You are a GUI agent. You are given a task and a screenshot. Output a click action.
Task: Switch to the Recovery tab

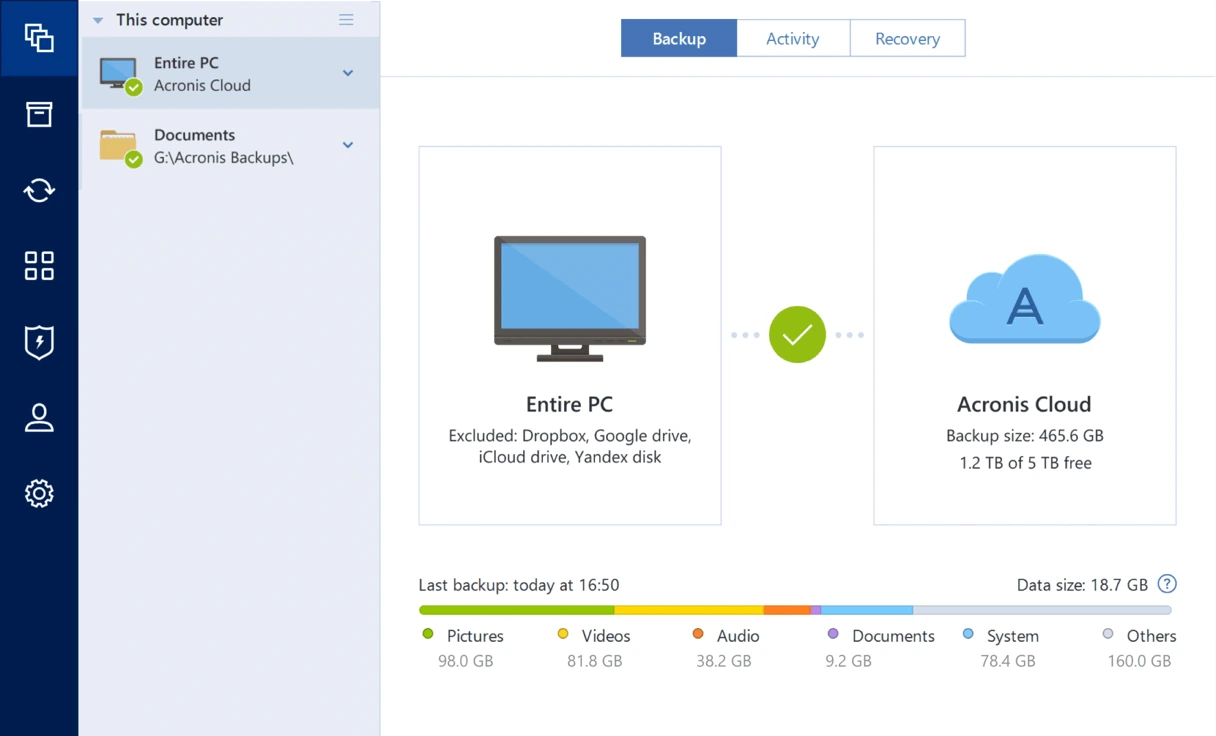tap(907, 39)
